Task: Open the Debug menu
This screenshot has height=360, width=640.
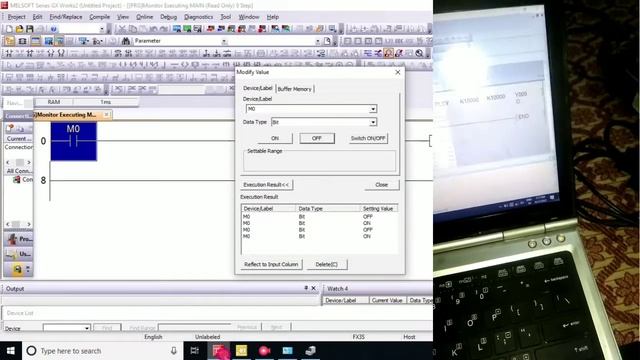Action: coord(169,17)
